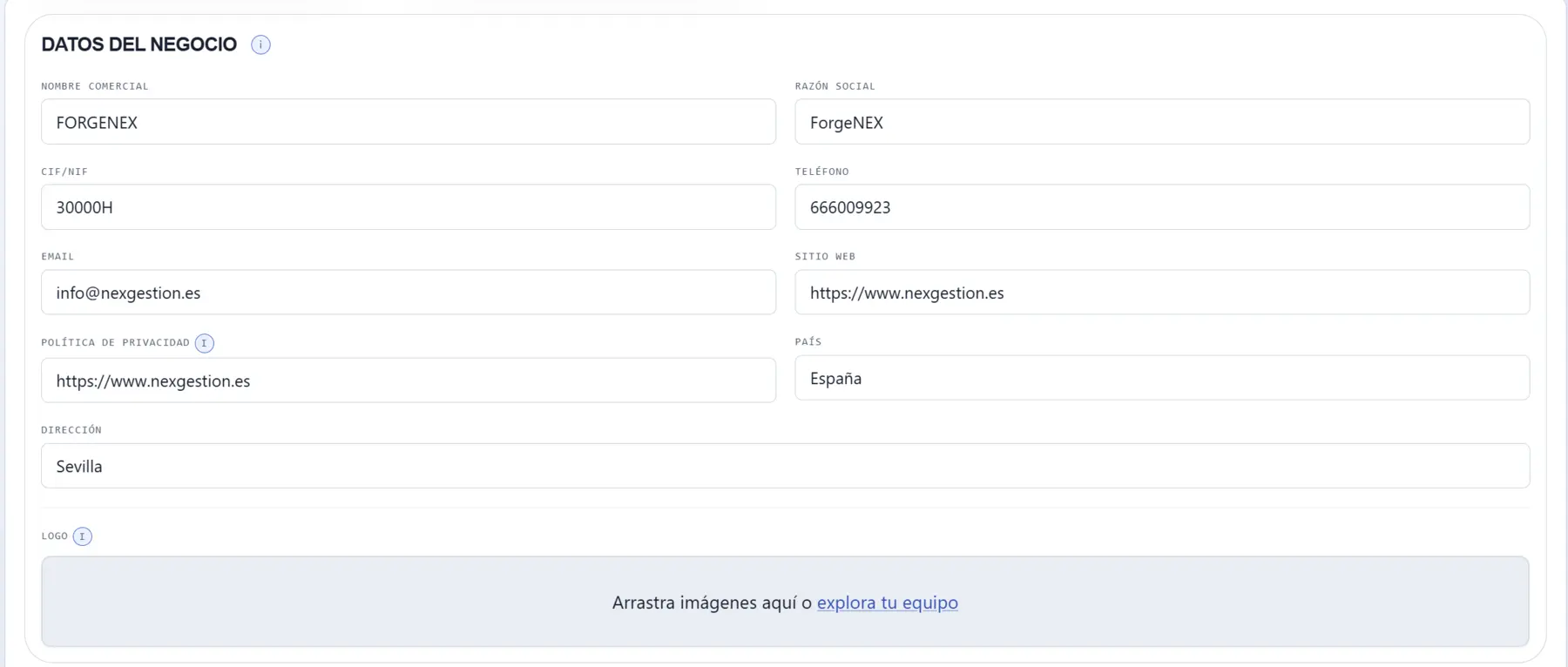
Task: Select the CIF/NIF field 30000H
Action: tap(409, 207)
